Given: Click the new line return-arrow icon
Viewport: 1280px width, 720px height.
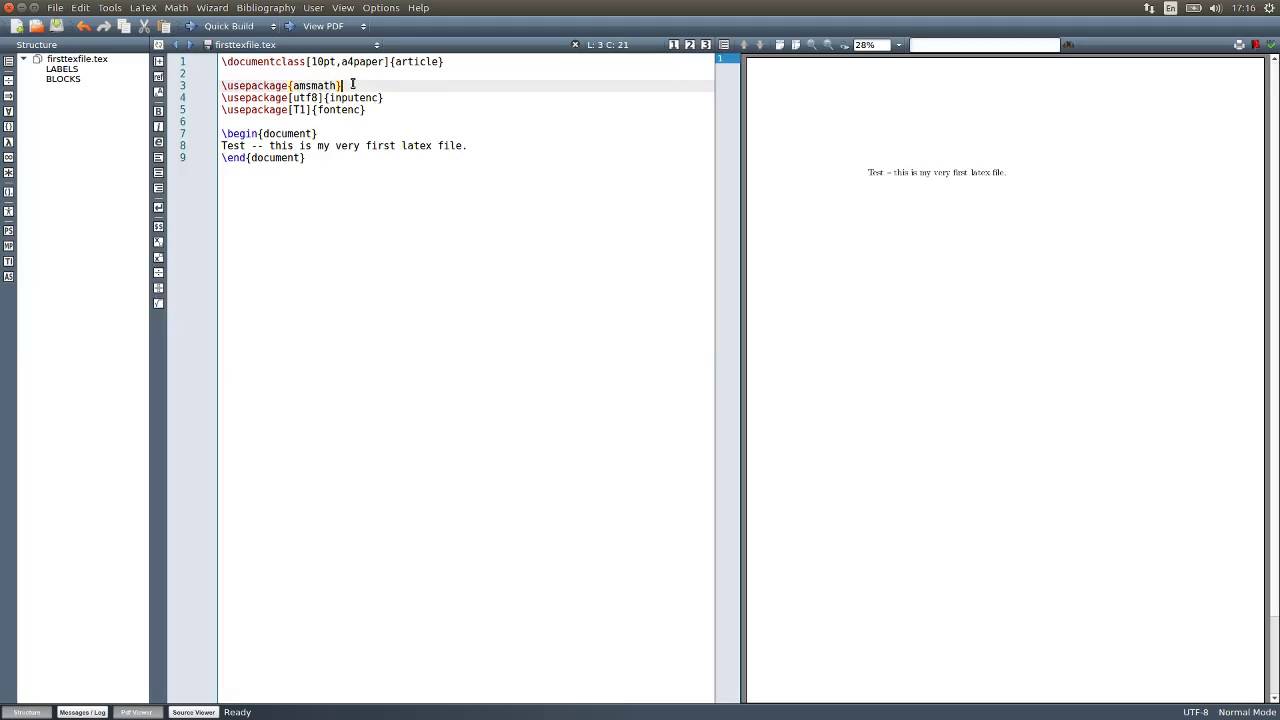Looking at the screenshot, I should [x=158, y=208].
